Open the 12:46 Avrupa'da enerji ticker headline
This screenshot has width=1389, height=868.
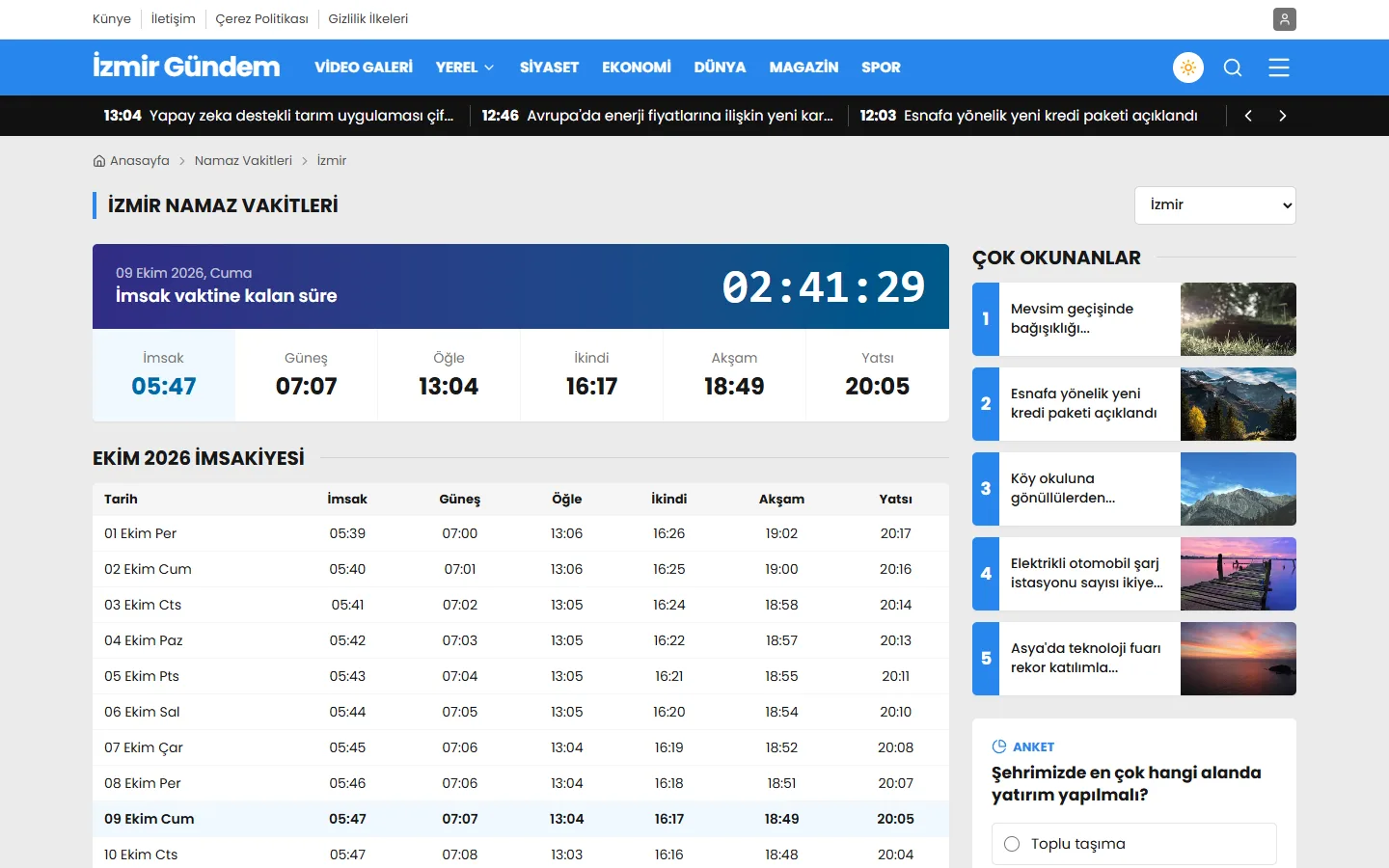658,116
